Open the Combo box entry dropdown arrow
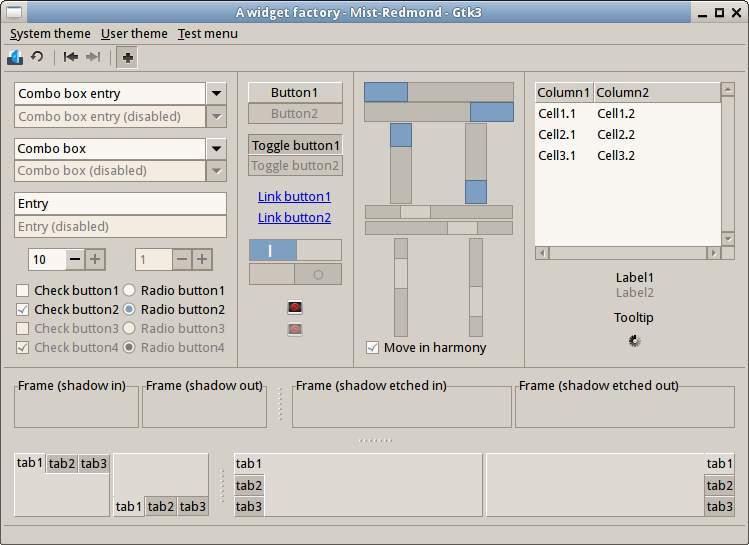 (216, 94)
